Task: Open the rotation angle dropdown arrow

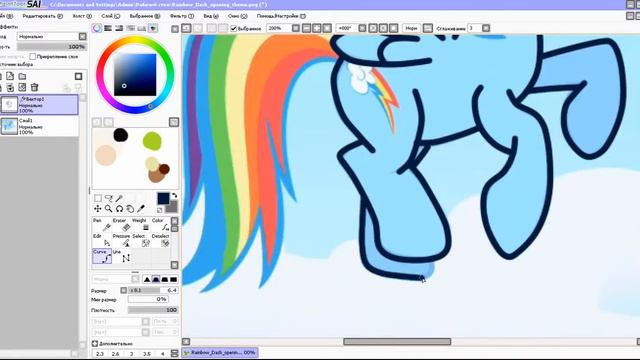Action: coord(362,28)
